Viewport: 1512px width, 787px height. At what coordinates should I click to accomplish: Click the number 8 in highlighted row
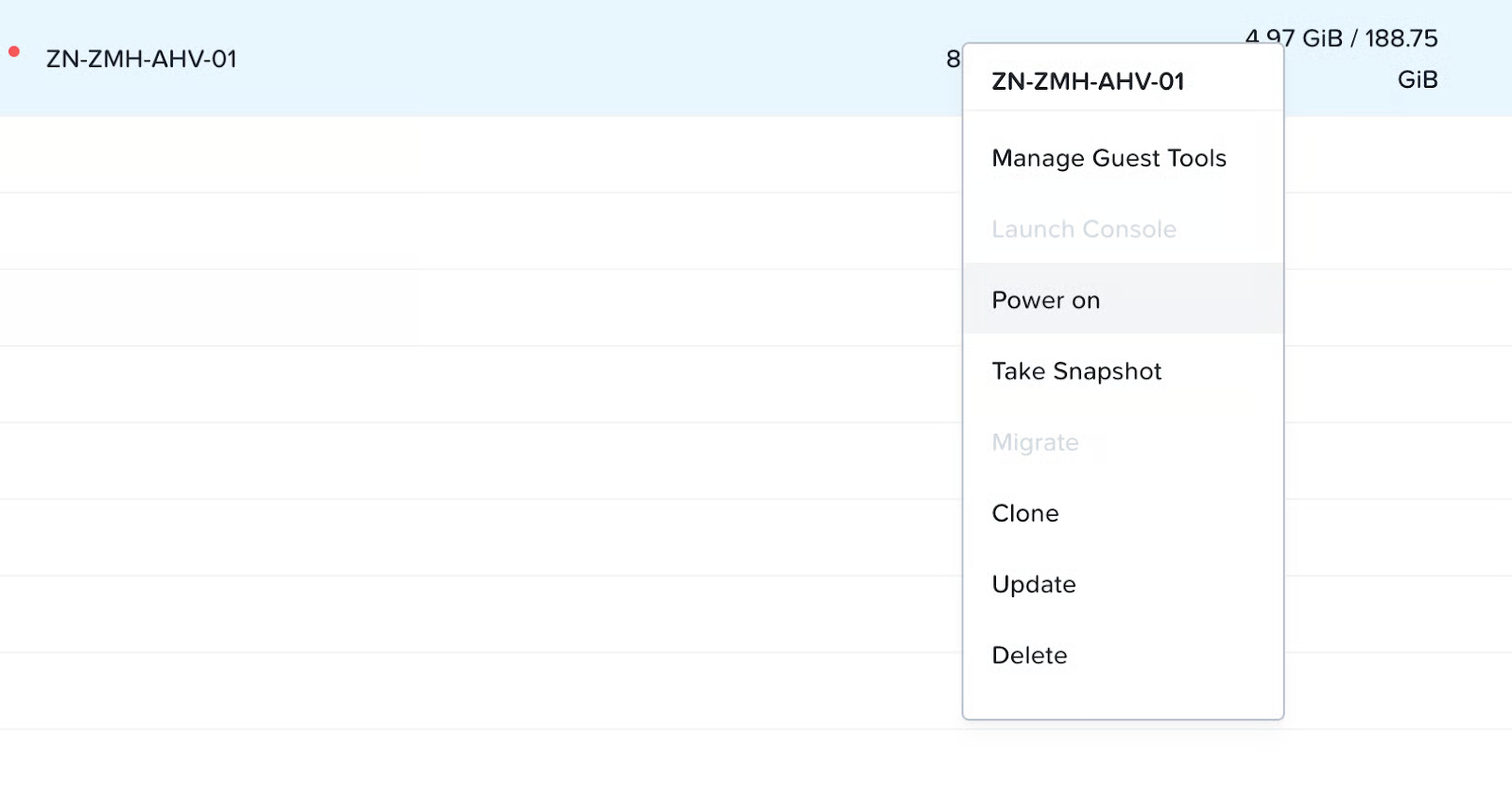(953, 59)
